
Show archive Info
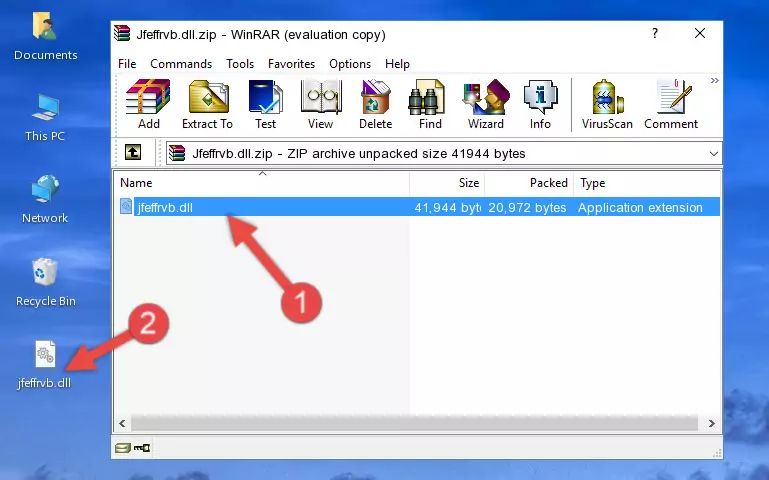[540, 104]
